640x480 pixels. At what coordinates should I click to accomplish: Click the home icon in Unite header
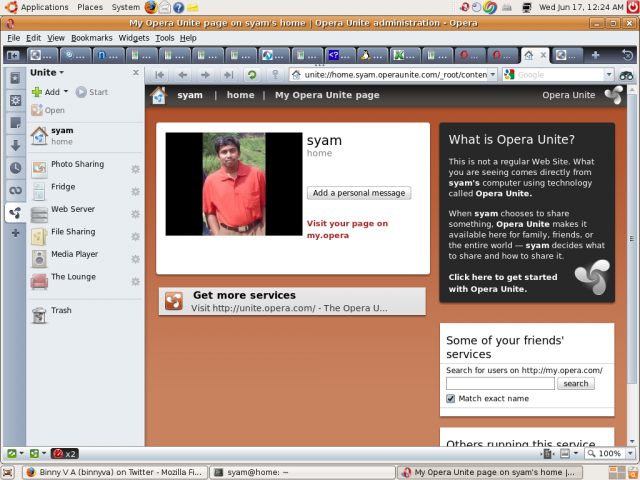158,96
